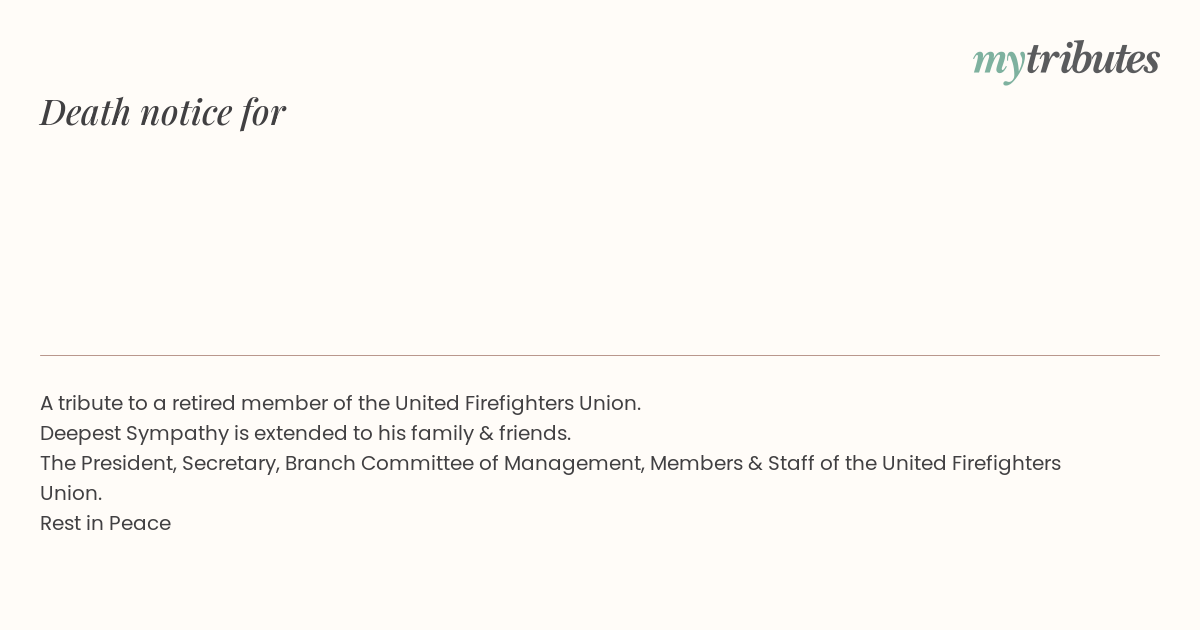Click the word "President" in the notice
The height and width of the screenshot is (630, 1200).
coord(126,463)
